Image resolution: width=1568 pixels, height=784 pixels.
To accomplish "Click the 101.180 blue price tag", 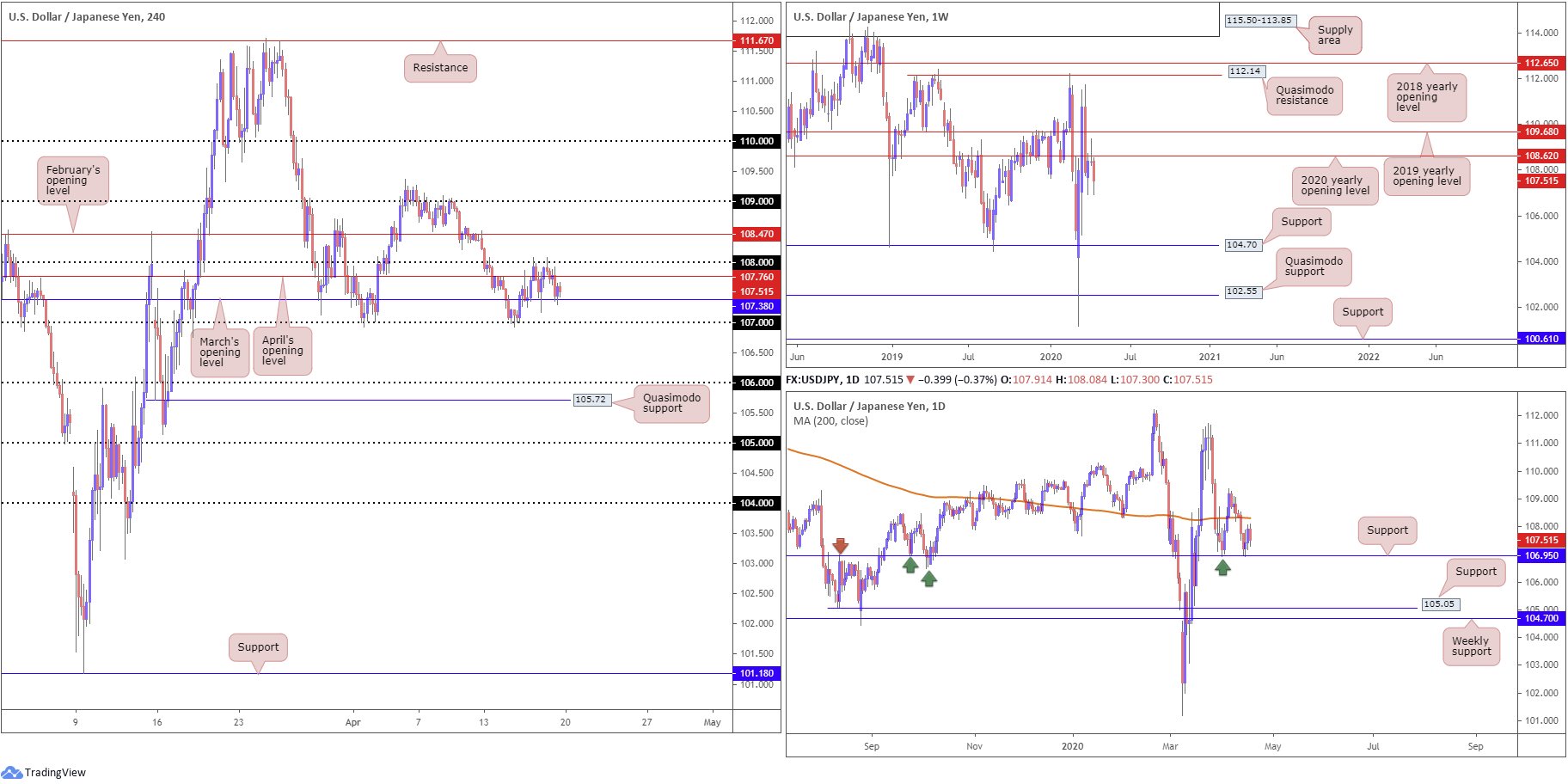I will (756, 673).
